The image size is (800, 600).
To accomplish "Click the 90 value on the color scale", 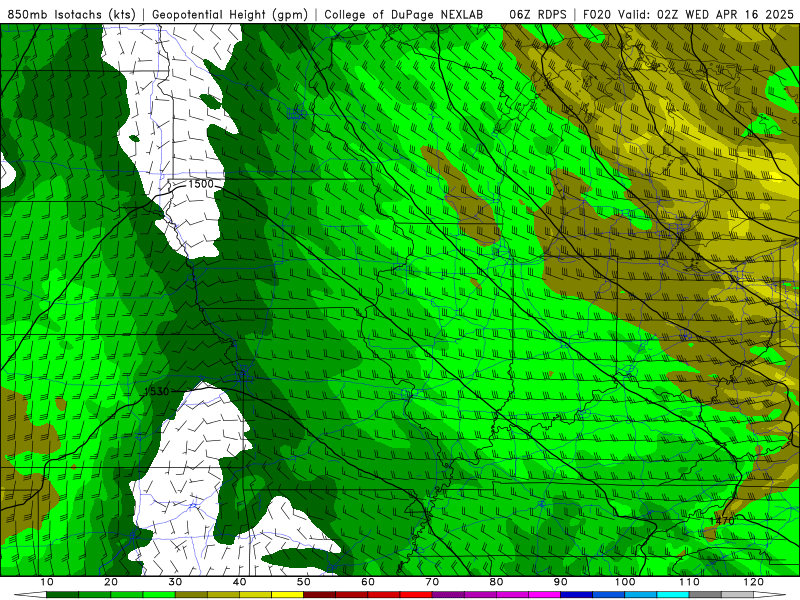I will pyautogui.click(x=561, y=582).
